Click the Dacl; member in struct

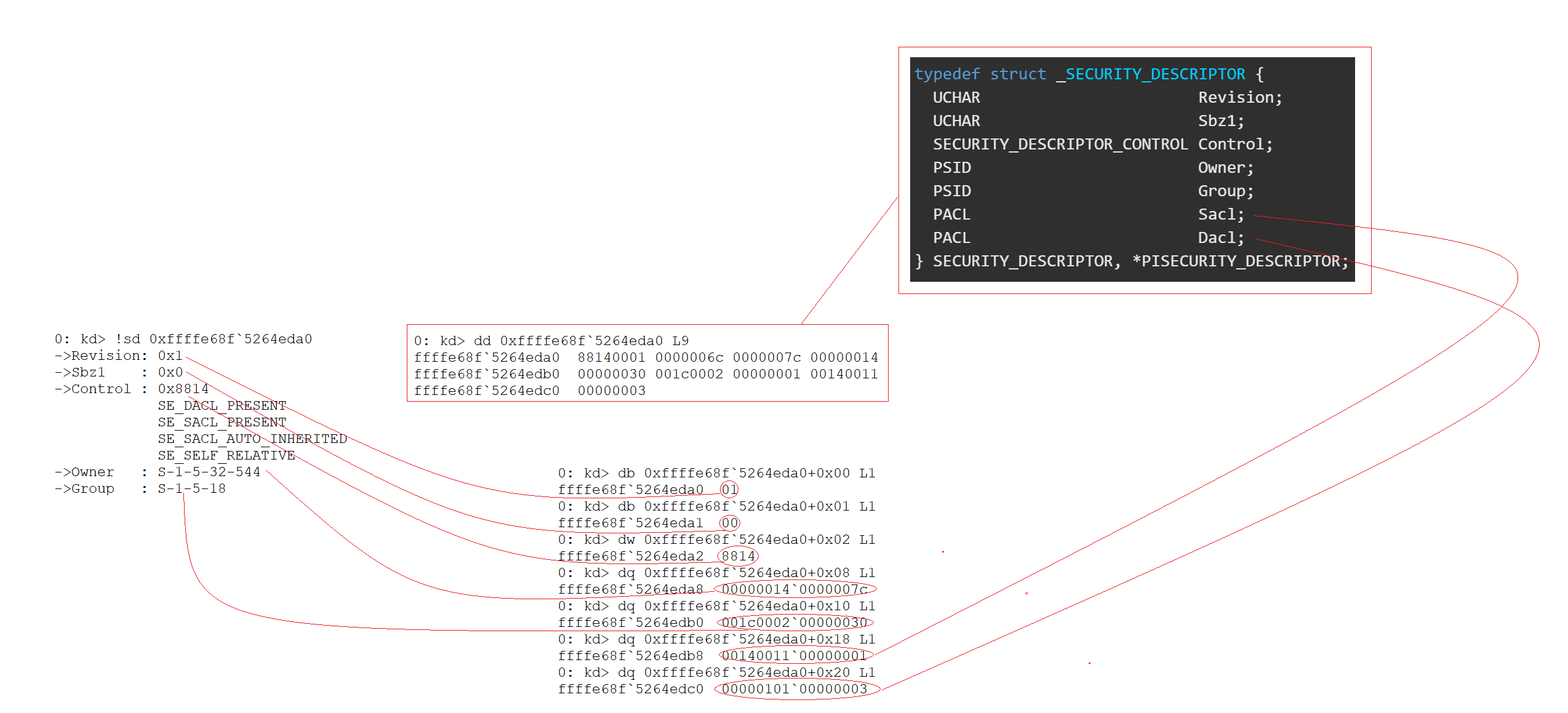(1220, 238)
